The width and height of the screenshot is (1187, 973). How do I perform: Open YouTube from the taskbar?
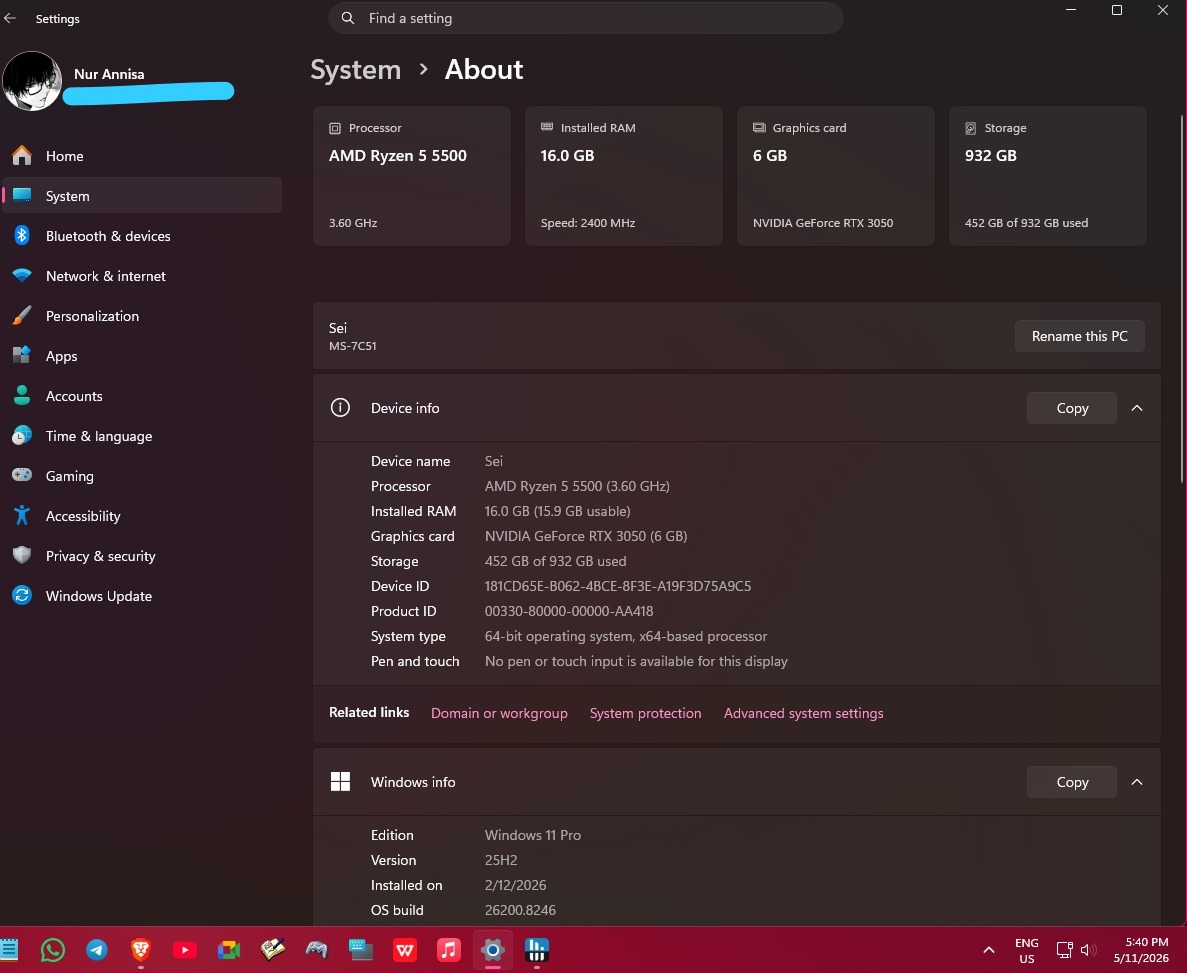point(185,950)
